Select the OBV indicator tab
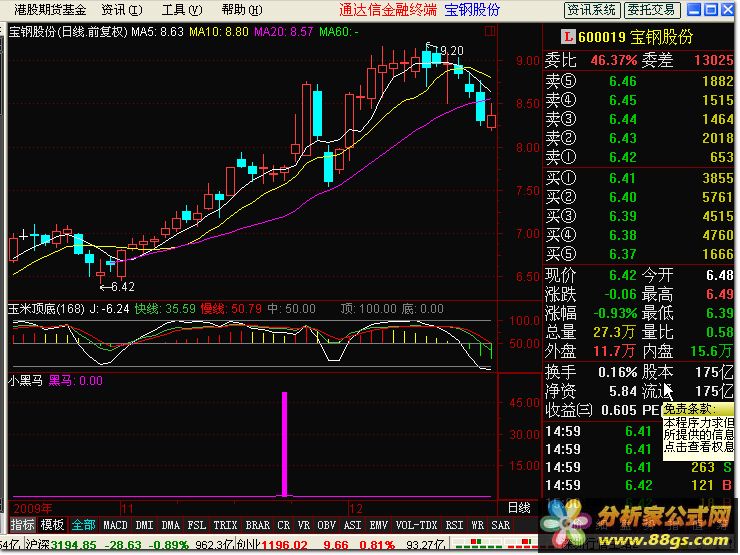The height and width of the screenshot is (555, 740). 326,525
